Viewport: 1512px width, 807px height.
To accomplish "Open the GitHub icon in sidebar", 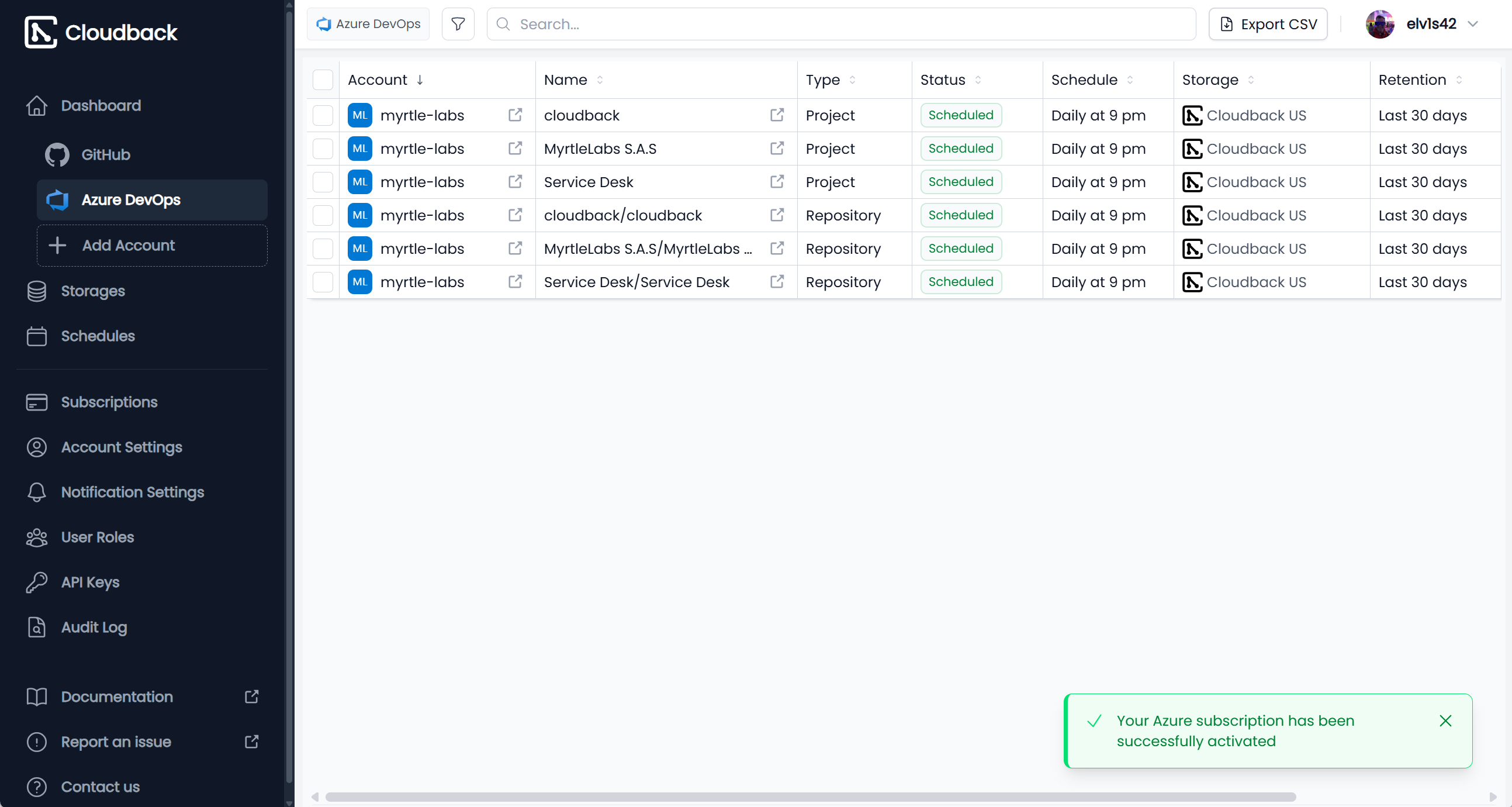I will (x=57, y=155).
